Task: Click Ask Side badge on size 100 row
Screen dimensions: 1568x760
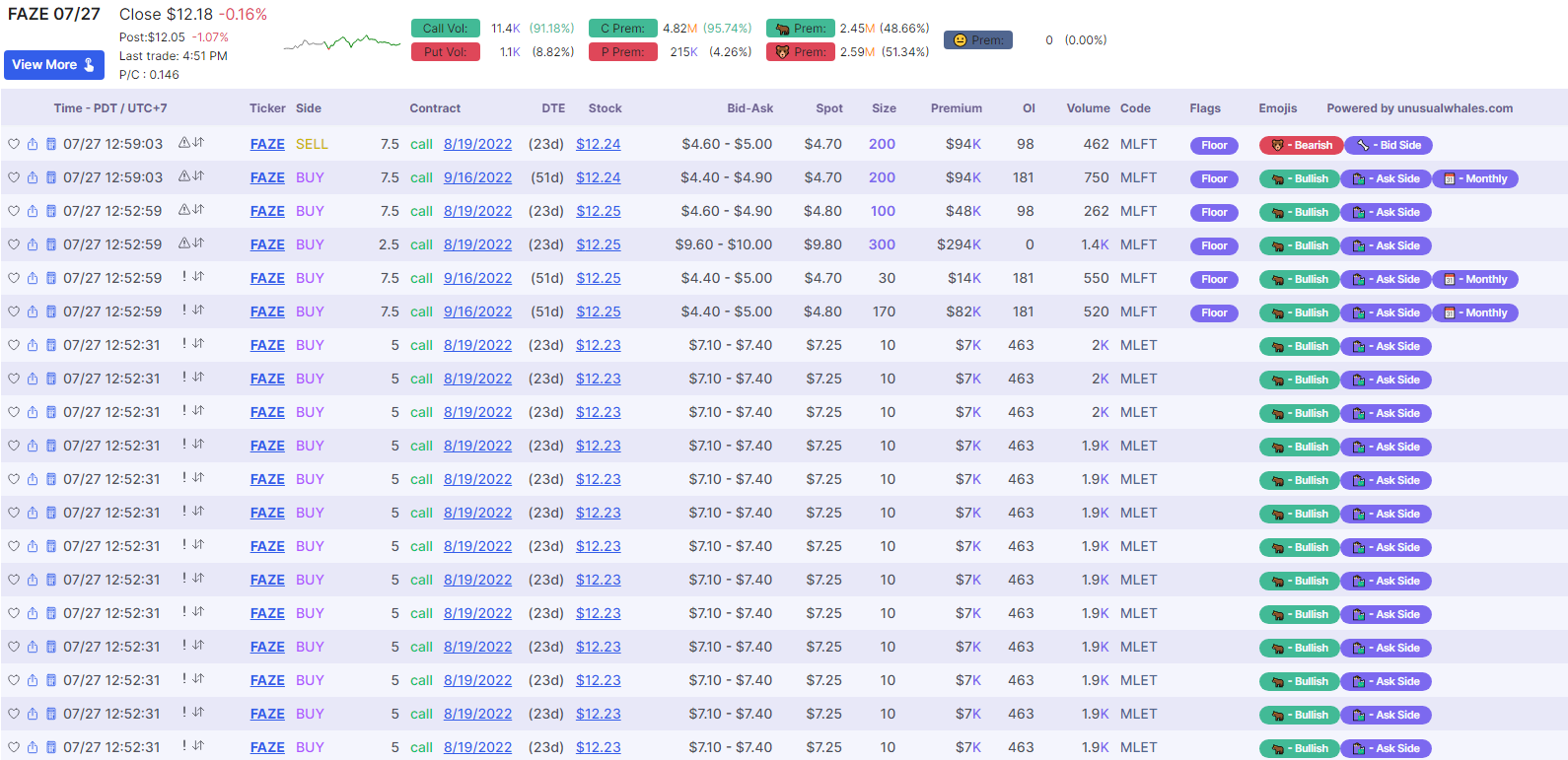Action: pyautogui.click(x=1386, y=212)
